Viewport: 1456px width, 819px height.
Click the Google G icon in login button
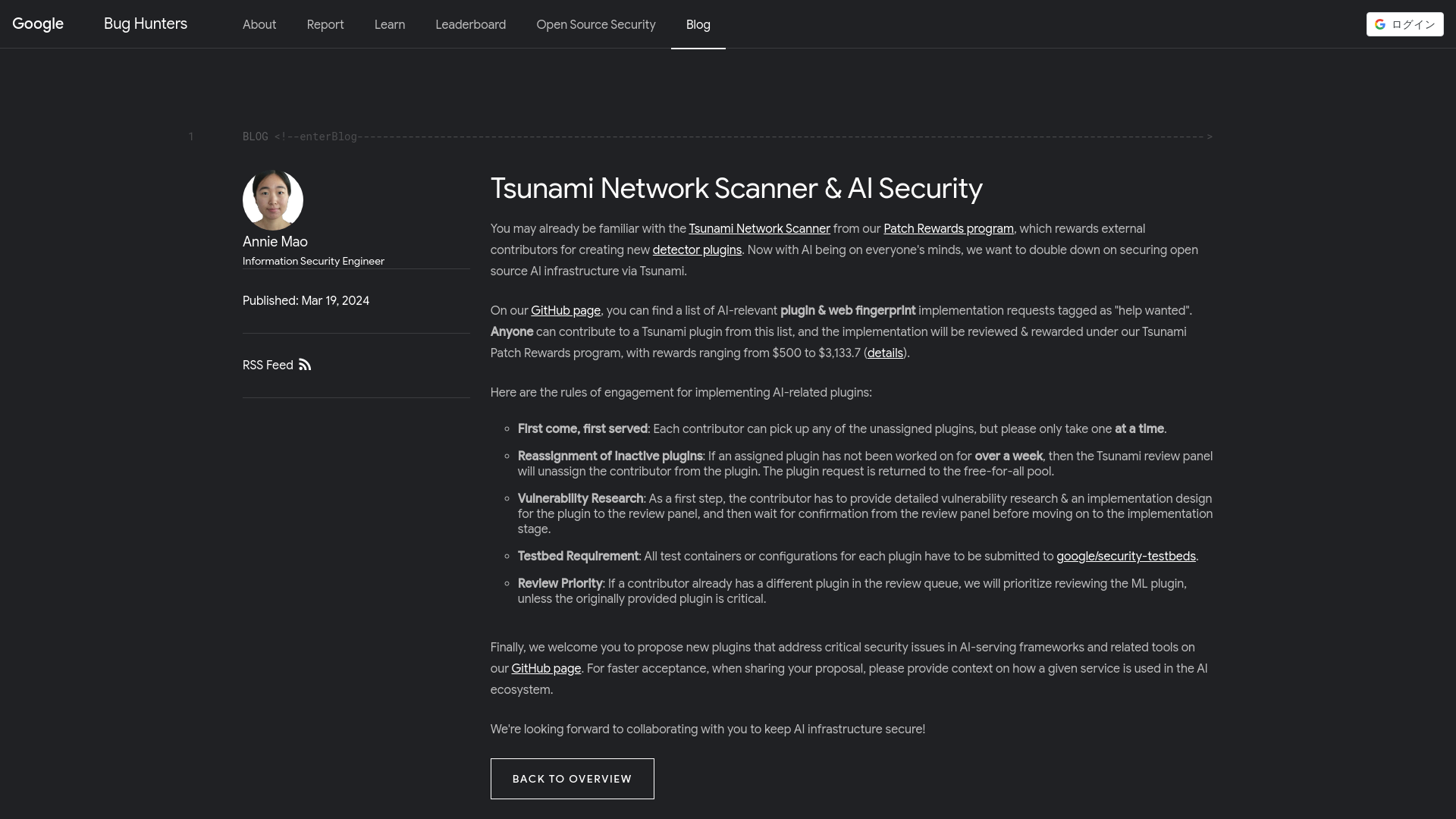tap(1380, 24)
